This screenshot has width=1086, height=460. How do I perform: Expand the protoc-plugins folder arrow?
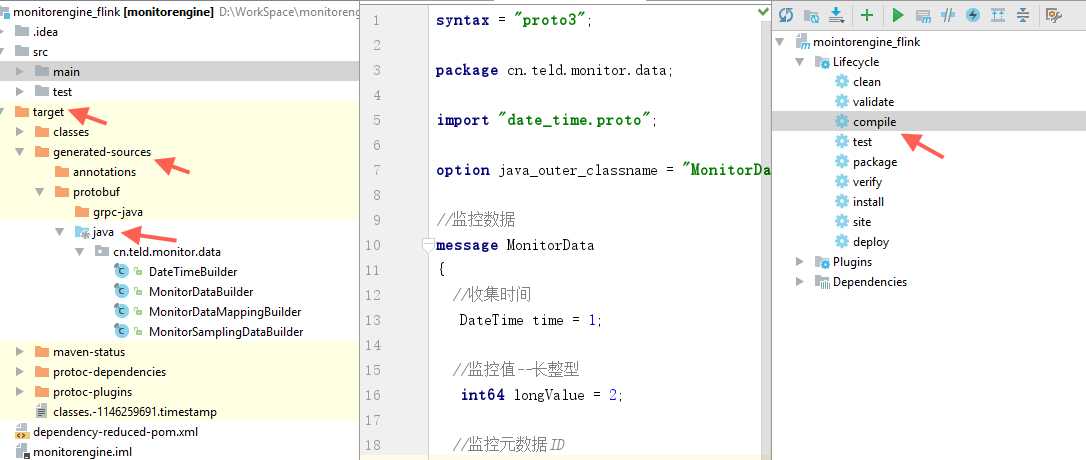click(19, 392)
